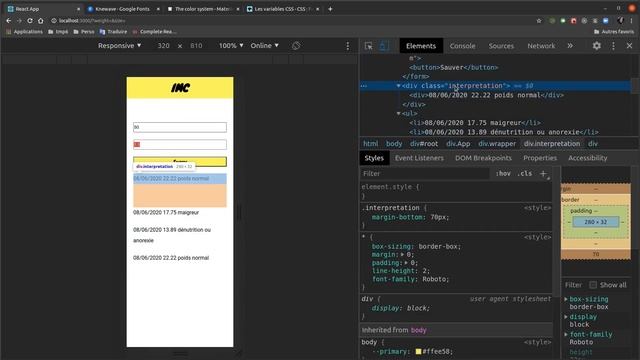
Task: Open the Perso bookmark folder
Action: (x=84, y=31)
